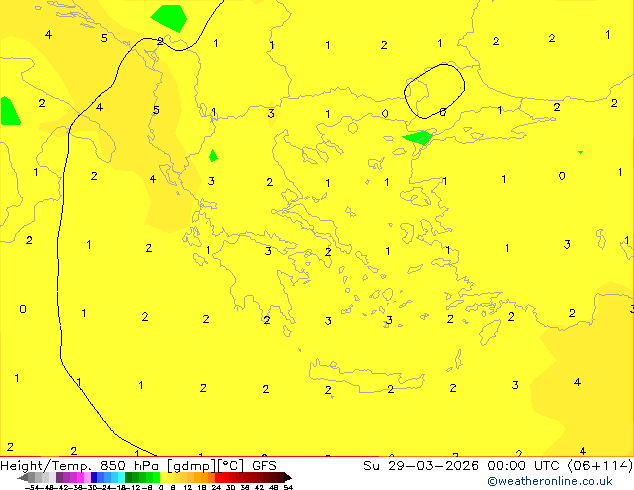634x490 pixels.
Task: Click the dark right arrow of legend
Action: click(x=287, y=477)
